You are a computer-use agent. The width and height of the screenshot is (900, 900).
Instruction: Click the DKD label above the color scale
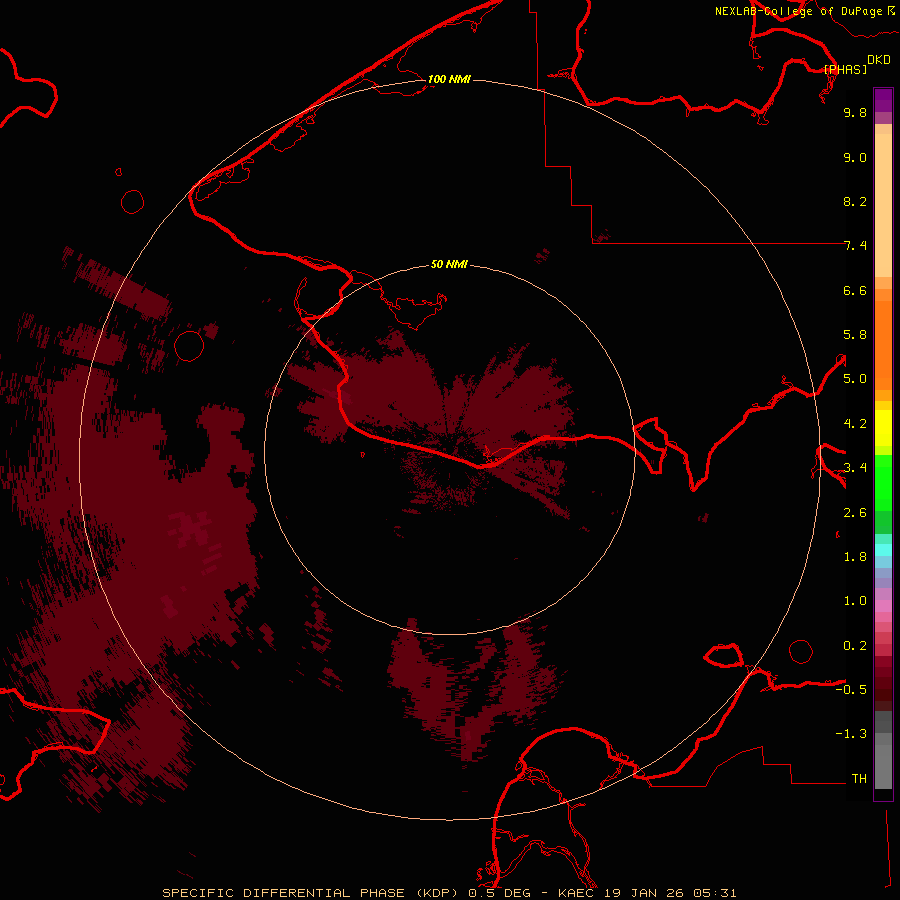(879, 59)
